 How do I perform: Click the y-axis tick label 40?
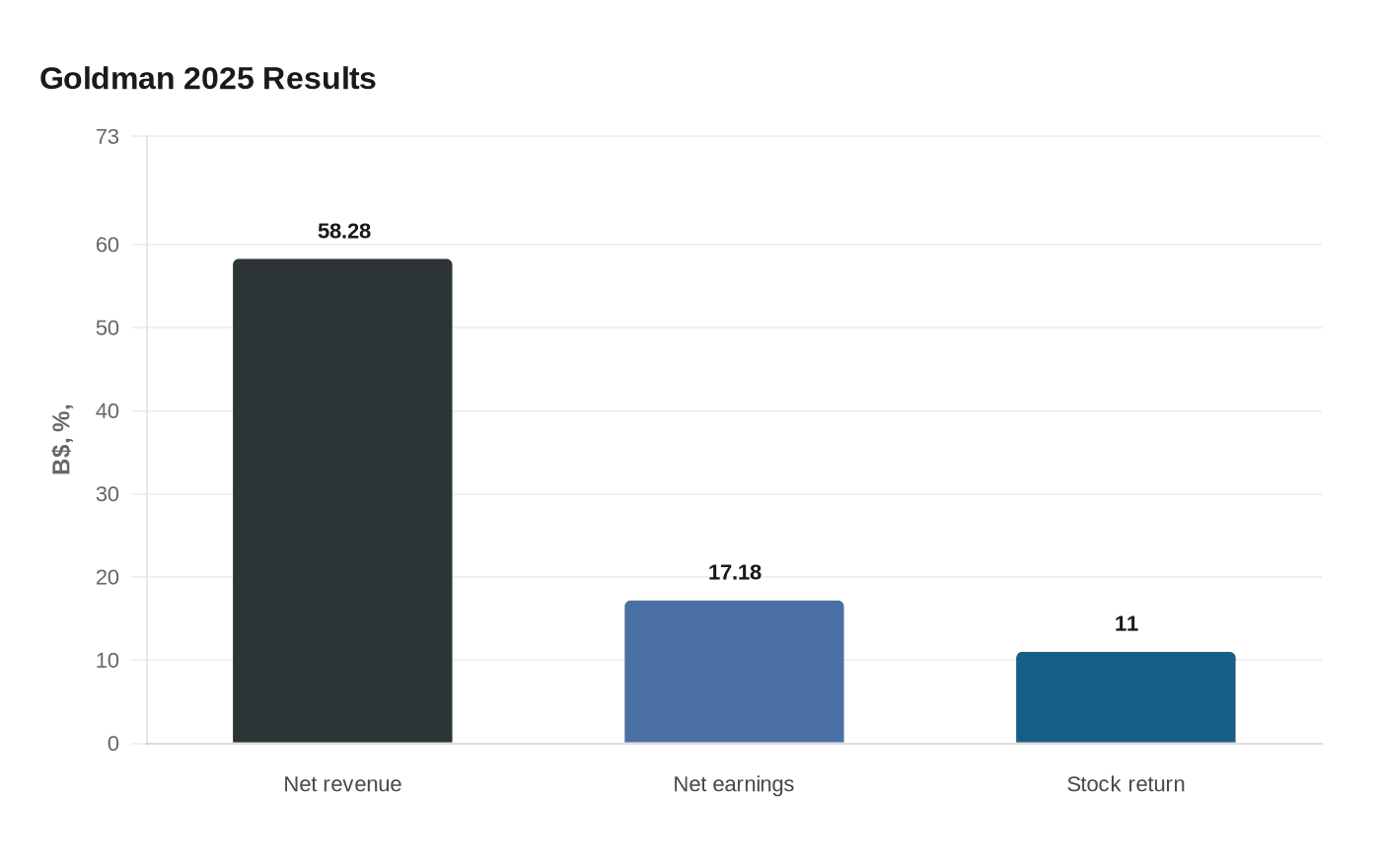tap(108, 411)
